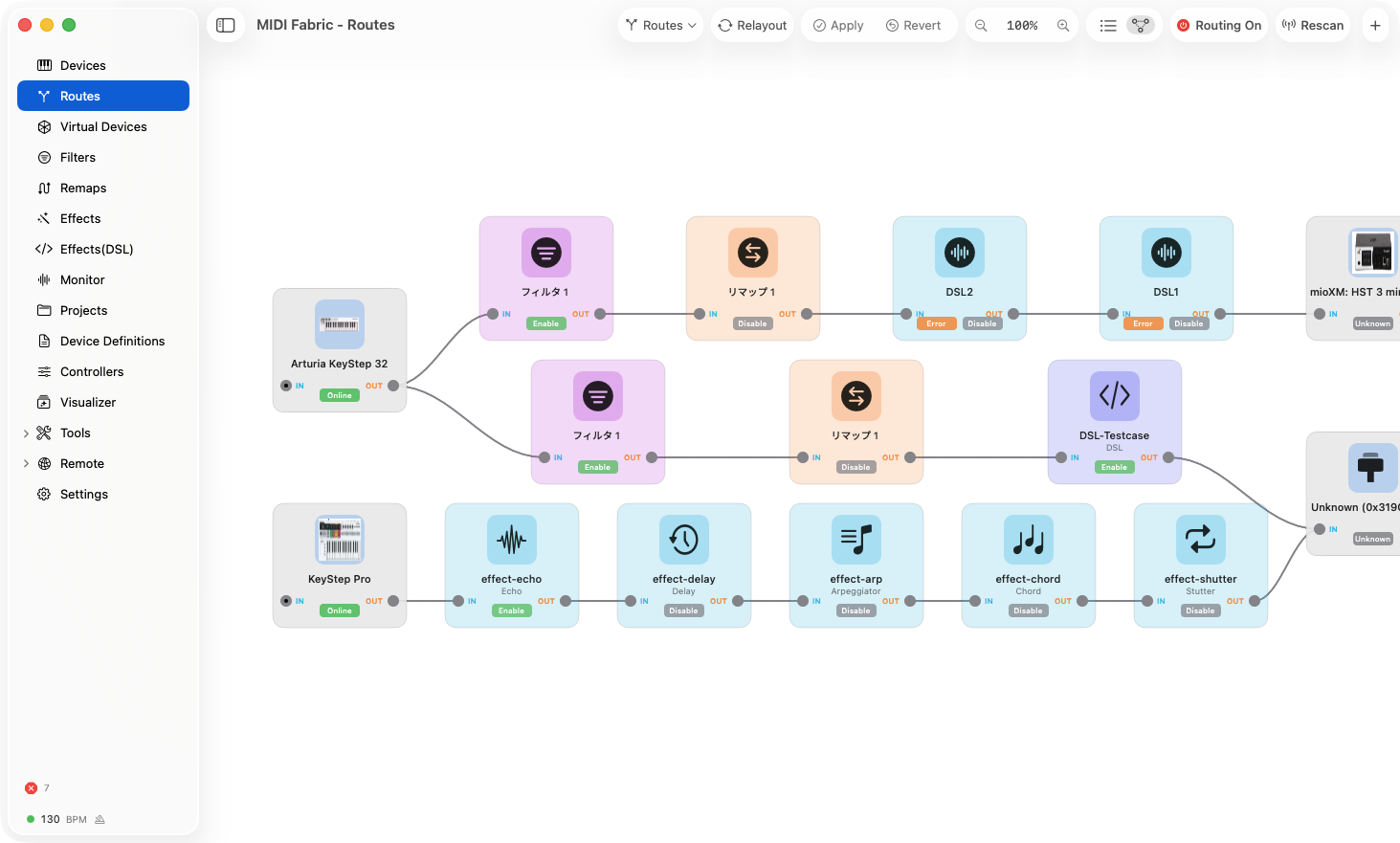Open Settings in the sidebar

(103, 495)
